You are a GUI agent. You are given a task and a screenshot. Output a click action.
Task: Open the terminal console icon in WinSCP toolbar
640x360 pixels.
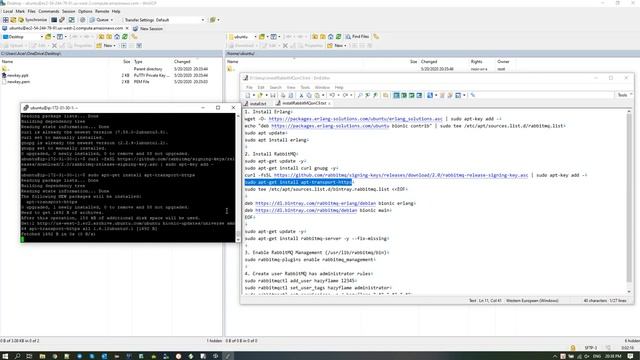(x=54, y=20)
